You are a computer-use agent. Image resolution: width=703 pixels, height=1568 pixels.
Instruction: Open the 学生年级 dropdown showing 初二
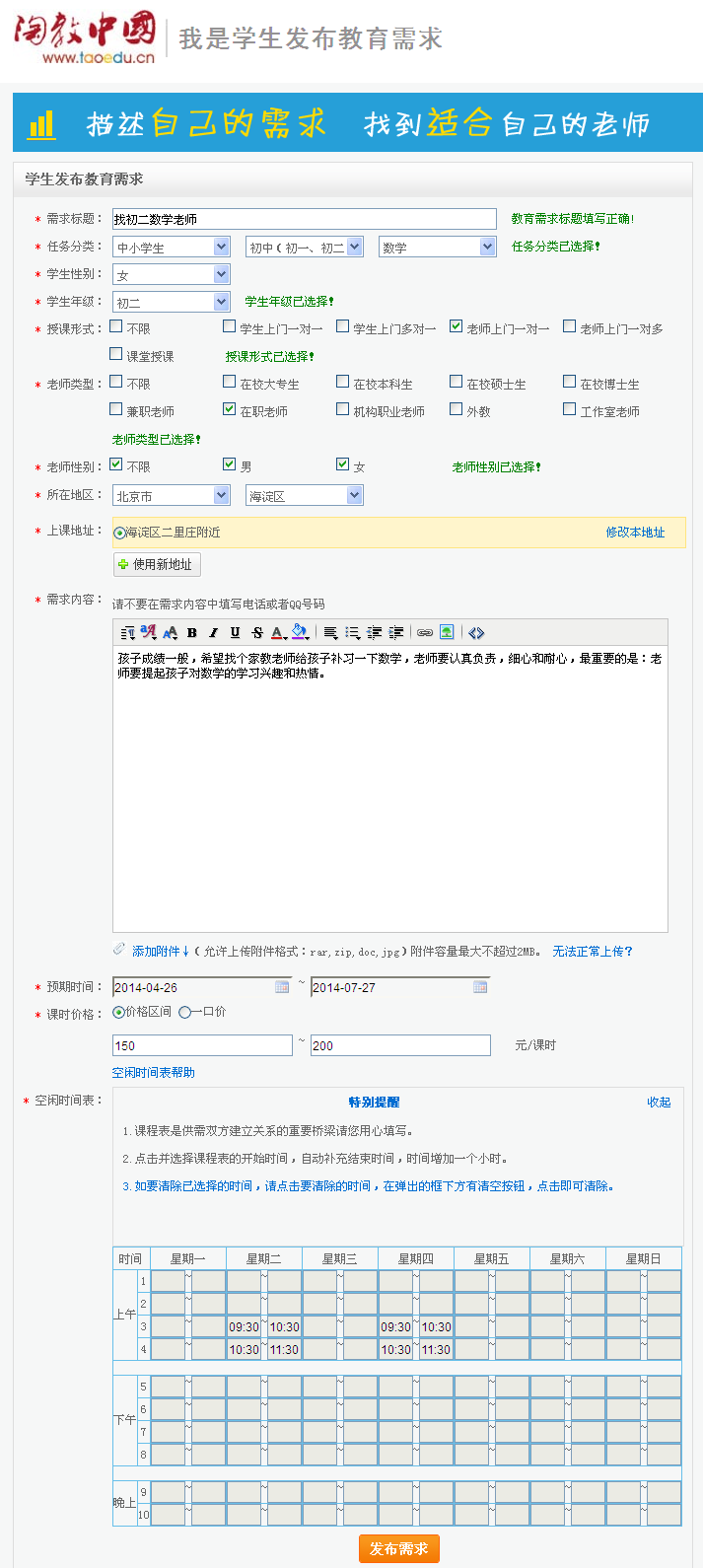coord(171,302)
